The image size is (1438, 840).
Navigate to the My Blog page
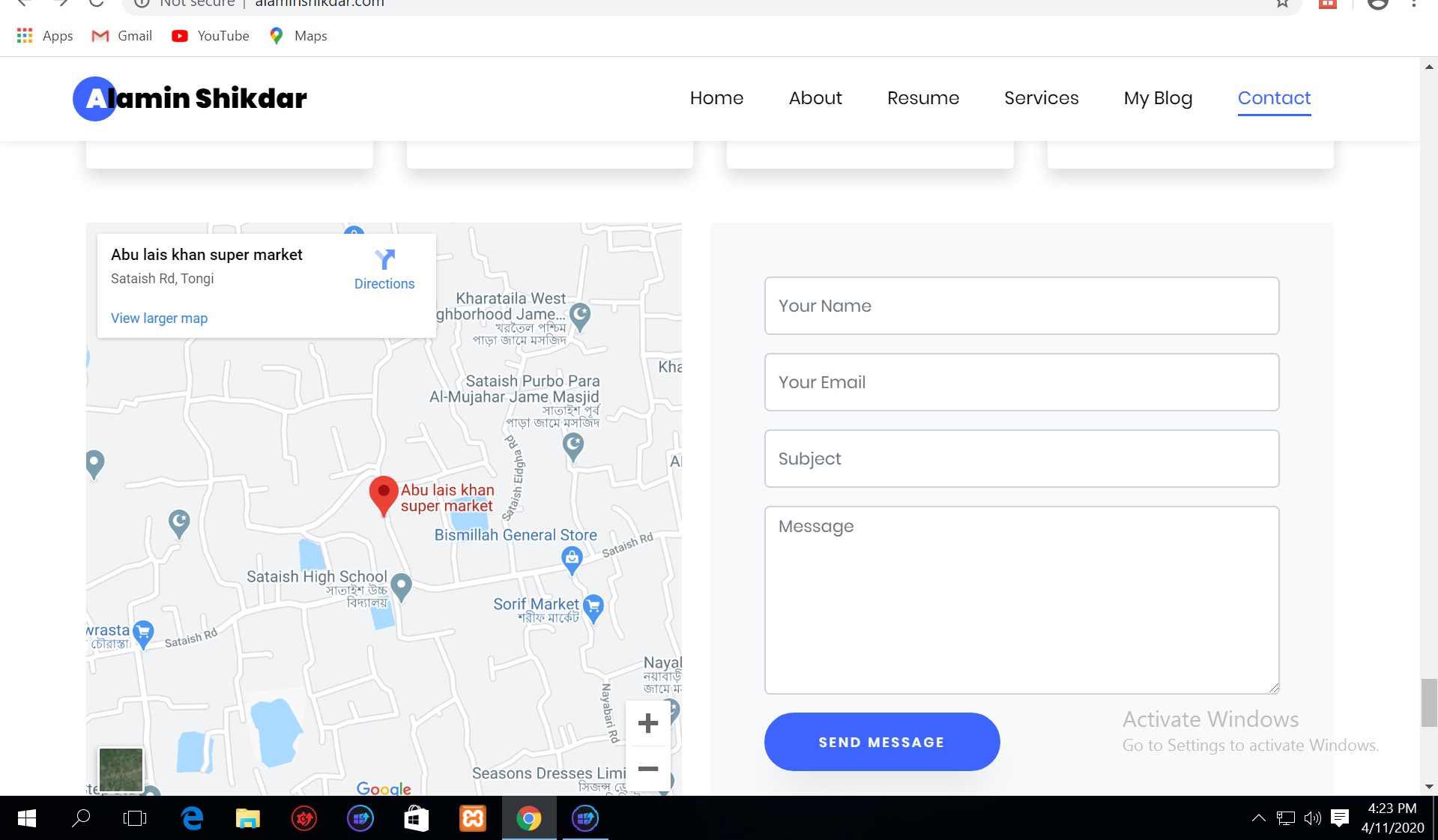tap(1158, 98)
